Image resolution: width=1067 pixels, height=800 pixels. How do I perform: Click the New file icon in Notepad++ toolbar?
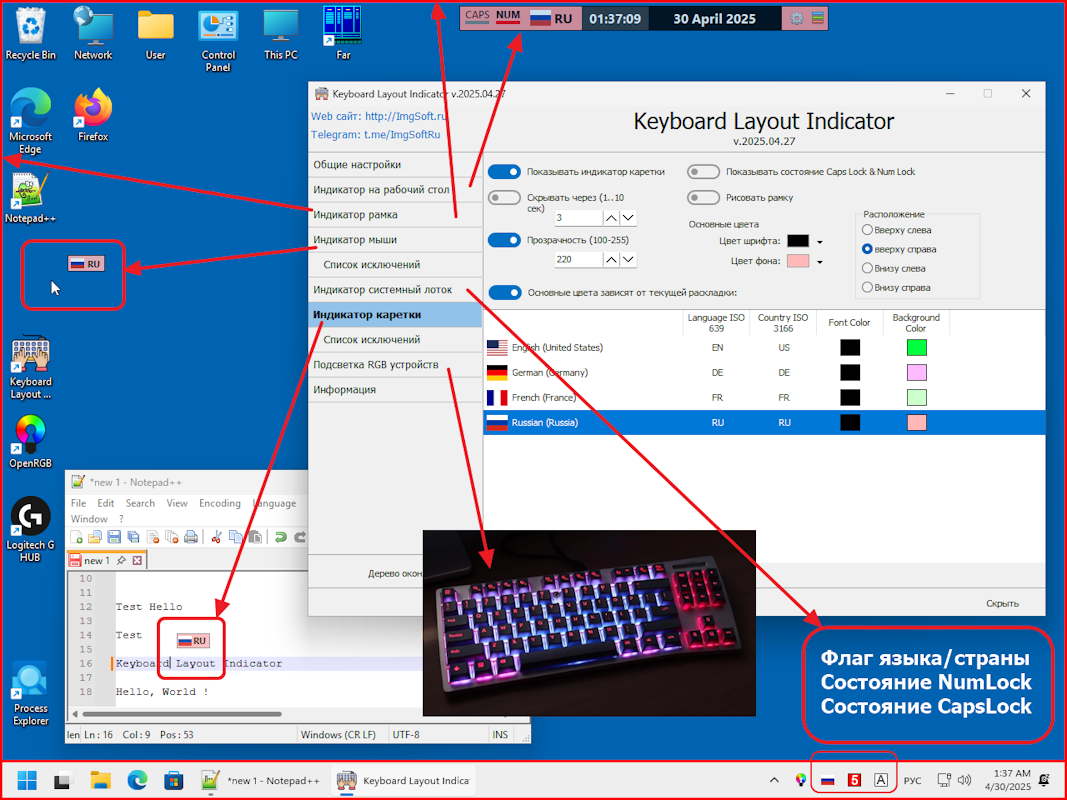coord(76,537)
